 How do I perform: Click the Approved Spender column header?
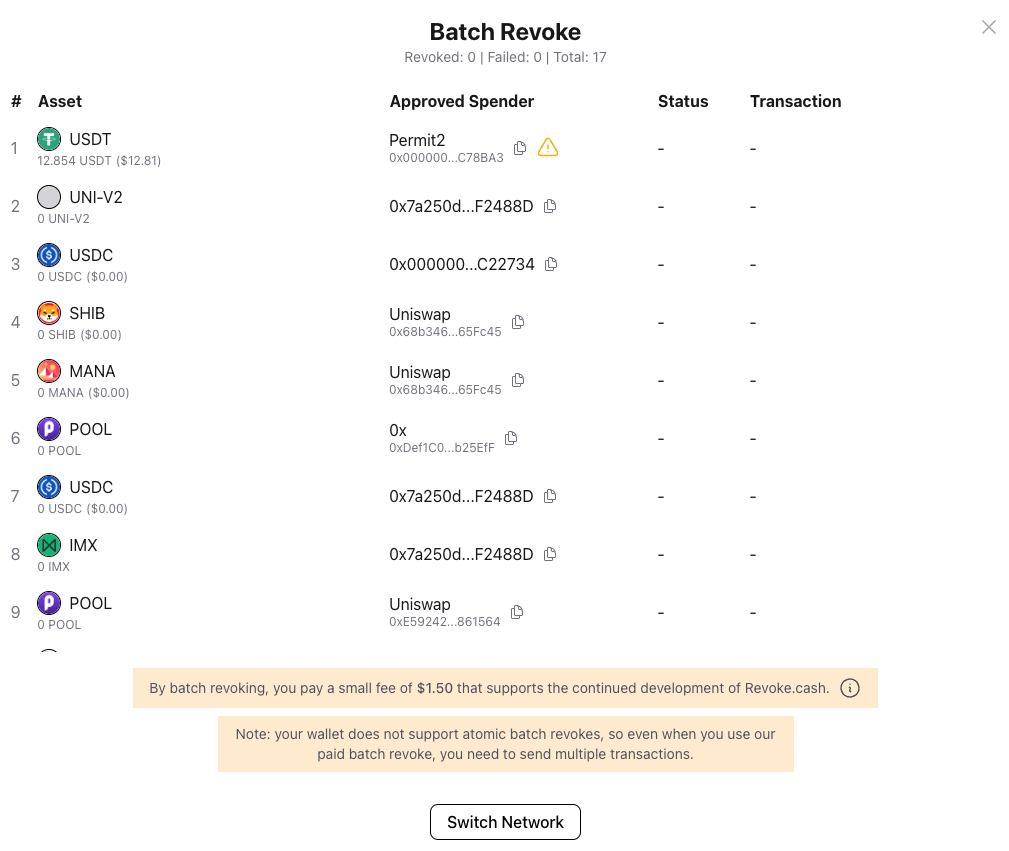pyautogui.click(x=461, y=101)
